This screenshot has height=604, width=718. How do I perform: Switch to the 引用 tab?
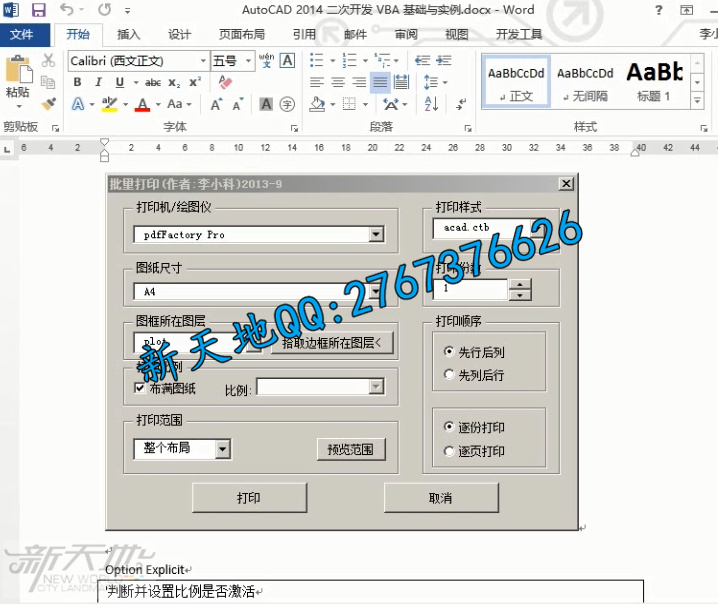click(x=304, y=34)
